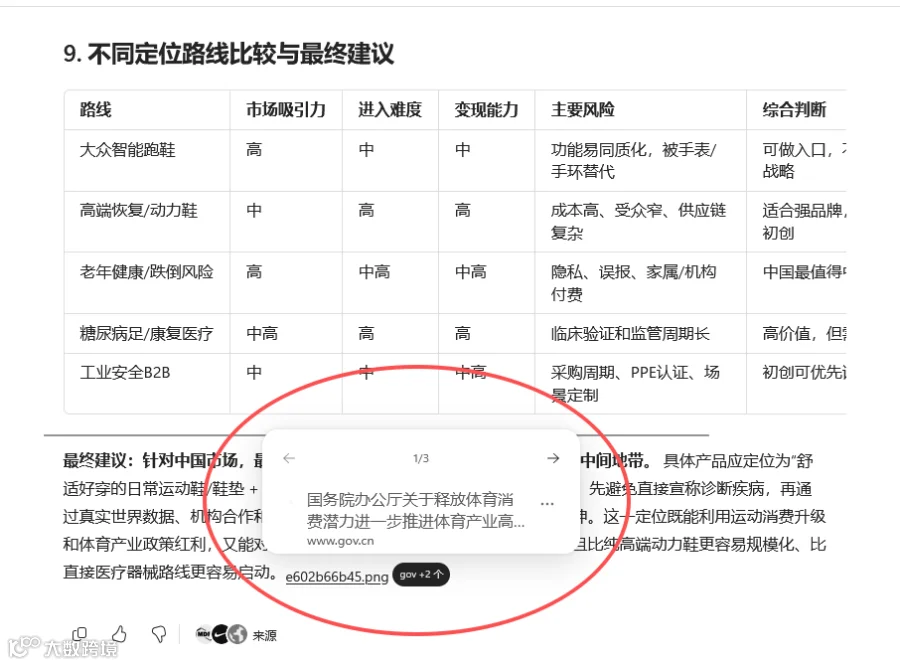Screen dimensions: 900x665
Task: Click the section 9 heading 不同定位路线比较与最终建议
Action: tap(228, 54)
